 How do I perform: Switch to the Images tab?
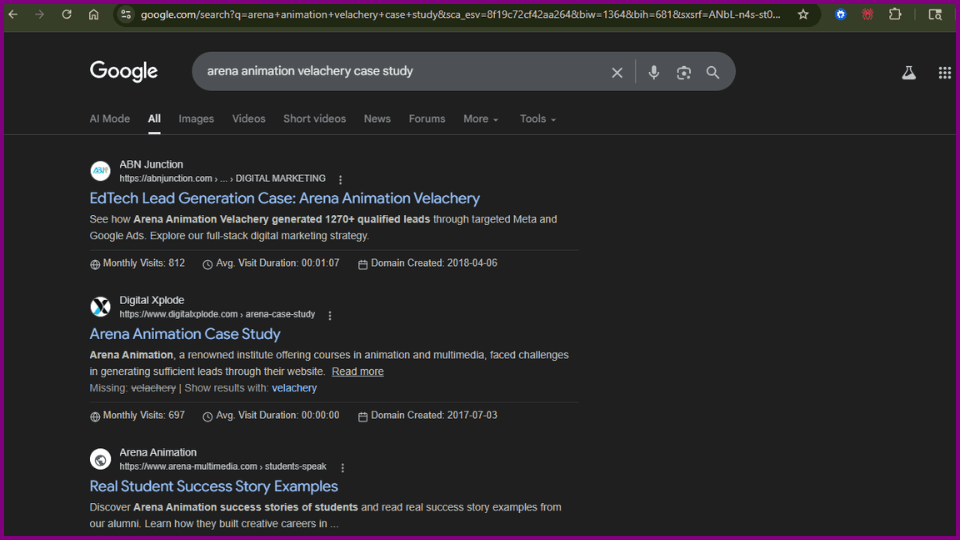click(x=196, y=119)
